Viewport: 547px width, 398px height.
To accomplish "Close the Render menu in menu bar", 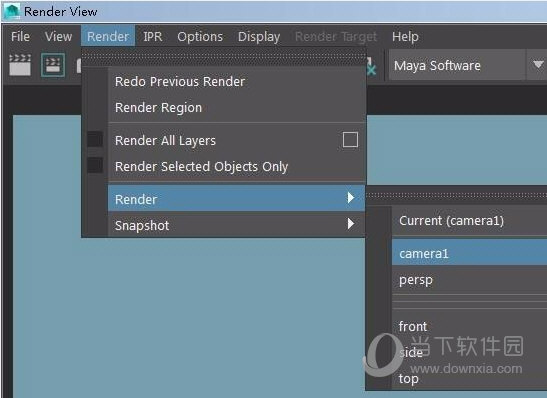I will pos(108,36).
